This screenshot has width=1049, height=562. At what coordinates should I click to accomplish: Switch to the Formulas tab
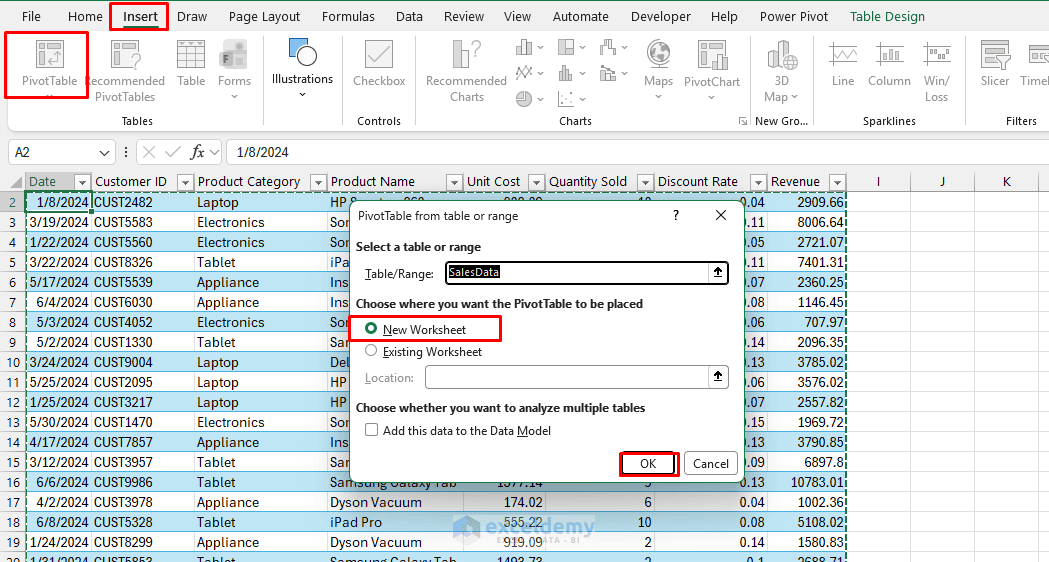point(348,17)
